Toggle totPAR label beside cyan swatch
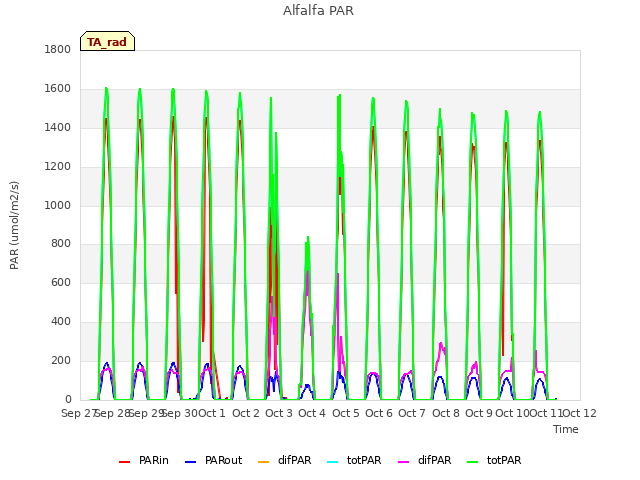This screenshot has width=640, height=480. (x=364, y=460)
